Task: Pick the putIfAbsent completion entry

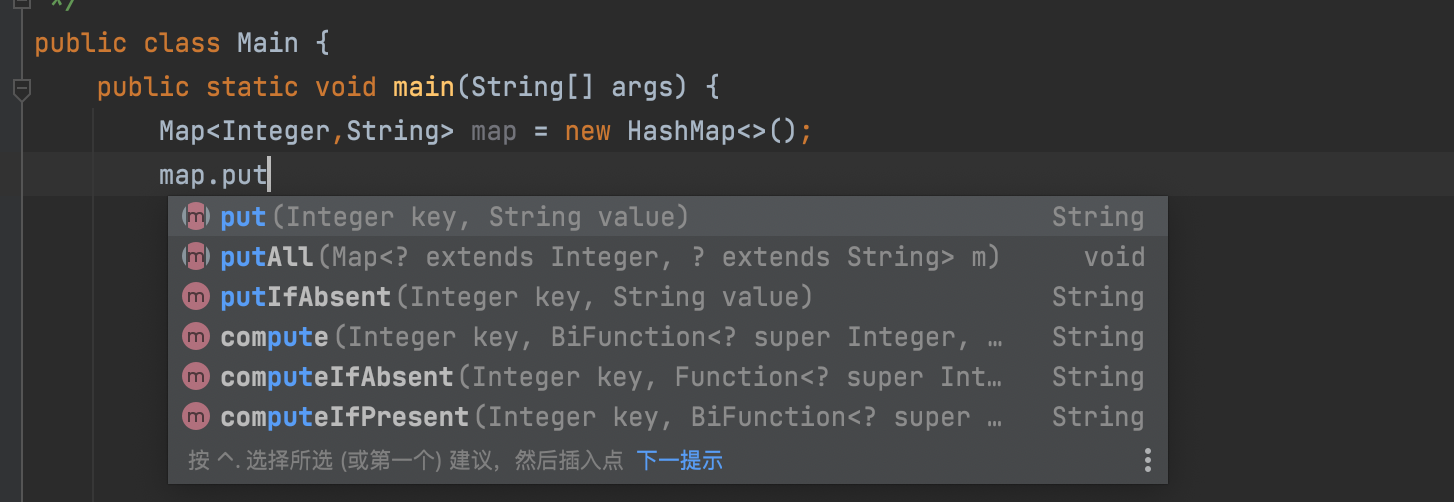Action: coord(305,297)
